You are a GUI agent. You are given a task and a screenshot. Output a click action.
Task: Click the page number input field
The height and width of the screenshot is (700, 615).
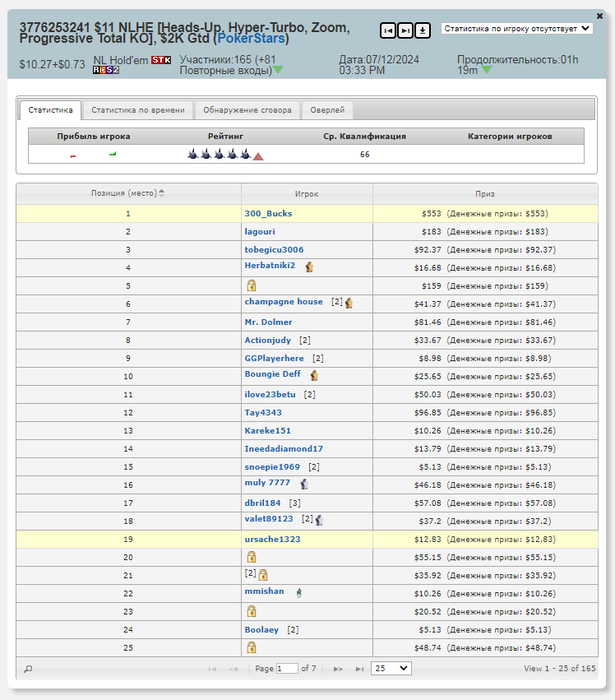point(287,668)
